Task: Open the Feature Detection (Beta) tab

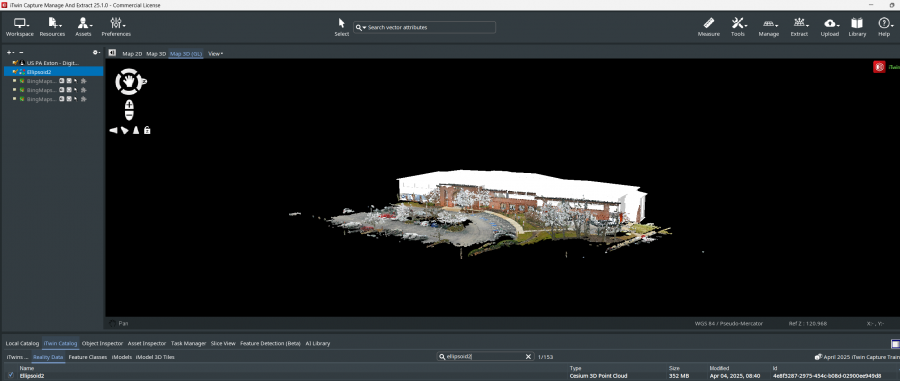Action: click(x=270, y=343)
